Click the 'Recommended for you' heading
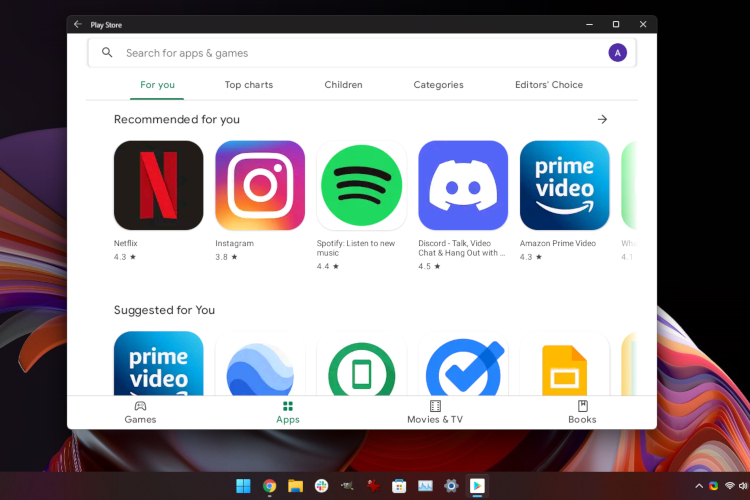 click(176, 119)
